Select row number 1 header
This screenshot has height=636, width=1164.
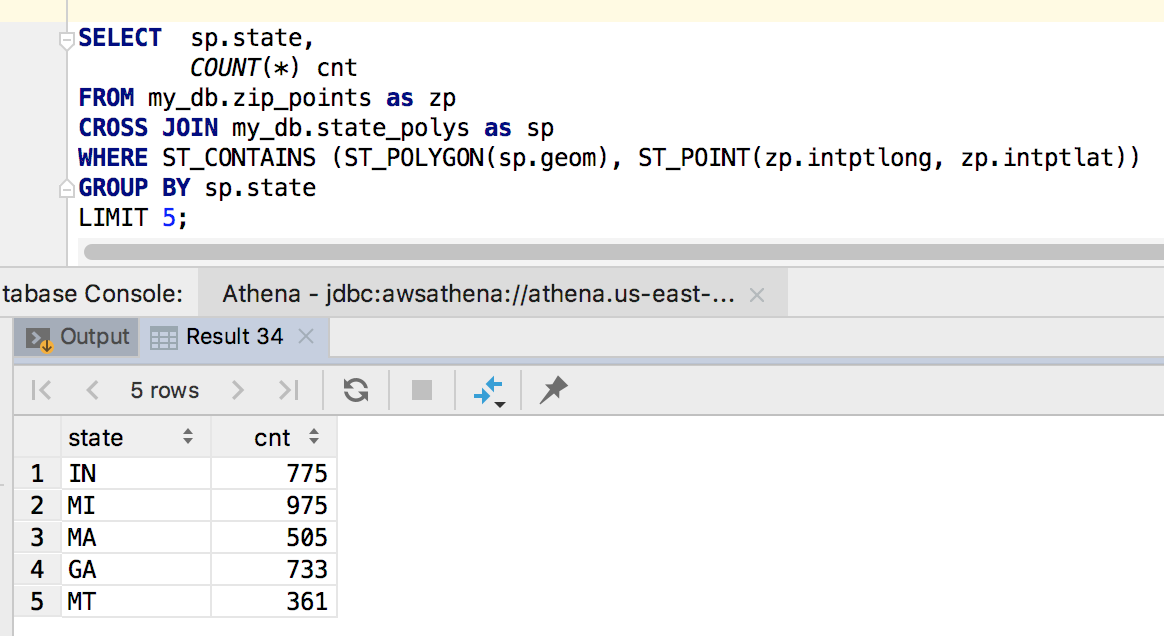[37, 473]
